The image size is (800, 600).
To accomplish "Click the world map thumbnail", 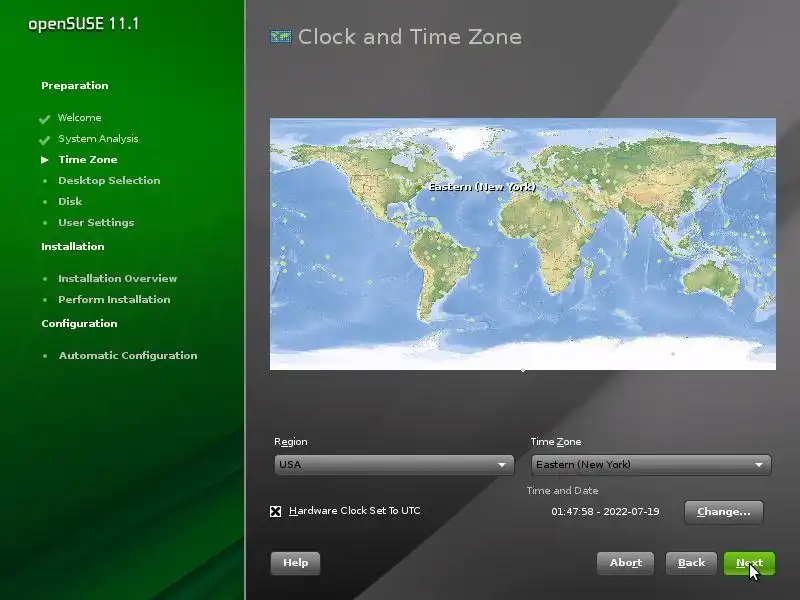I will (523, 244).
